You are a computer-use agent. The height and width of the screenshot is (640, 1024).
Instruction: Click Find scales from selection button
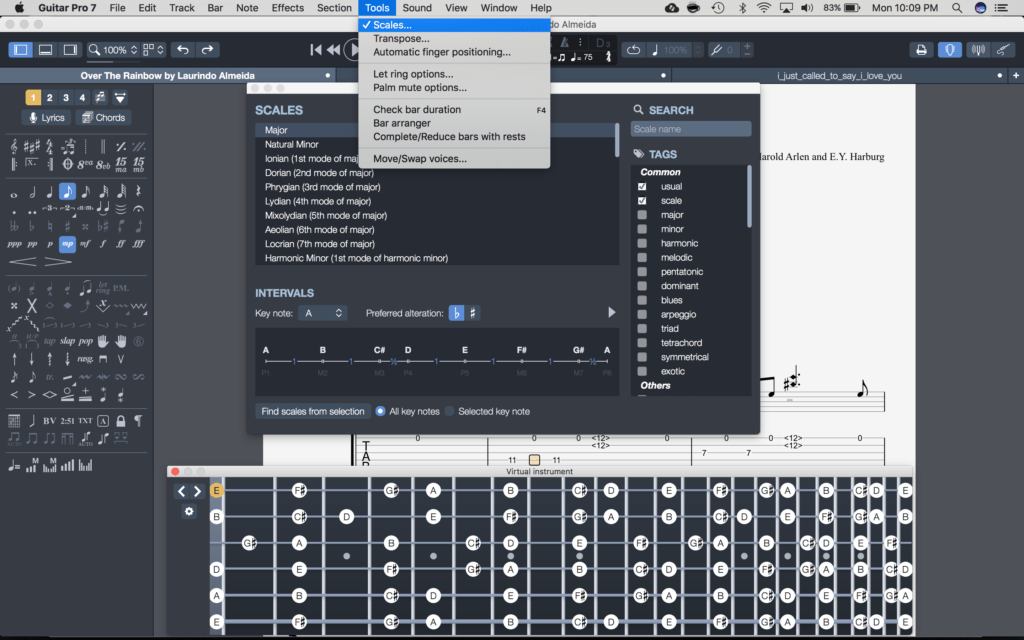point(313,411)
